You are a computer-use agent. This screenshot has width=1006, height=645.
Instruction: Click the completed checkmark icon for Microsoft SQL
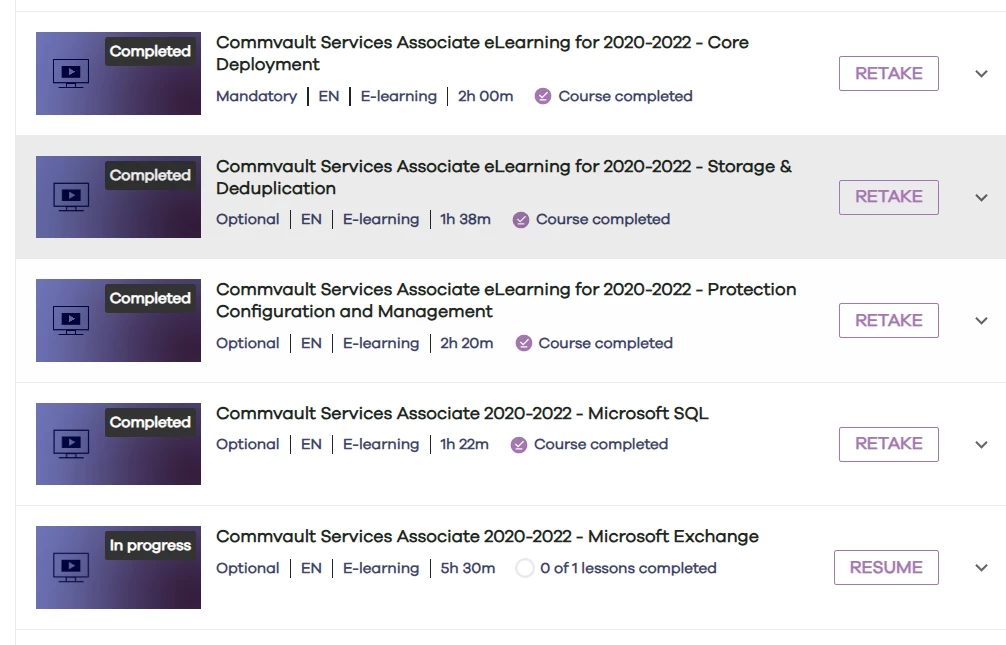(x=519, y=445)
